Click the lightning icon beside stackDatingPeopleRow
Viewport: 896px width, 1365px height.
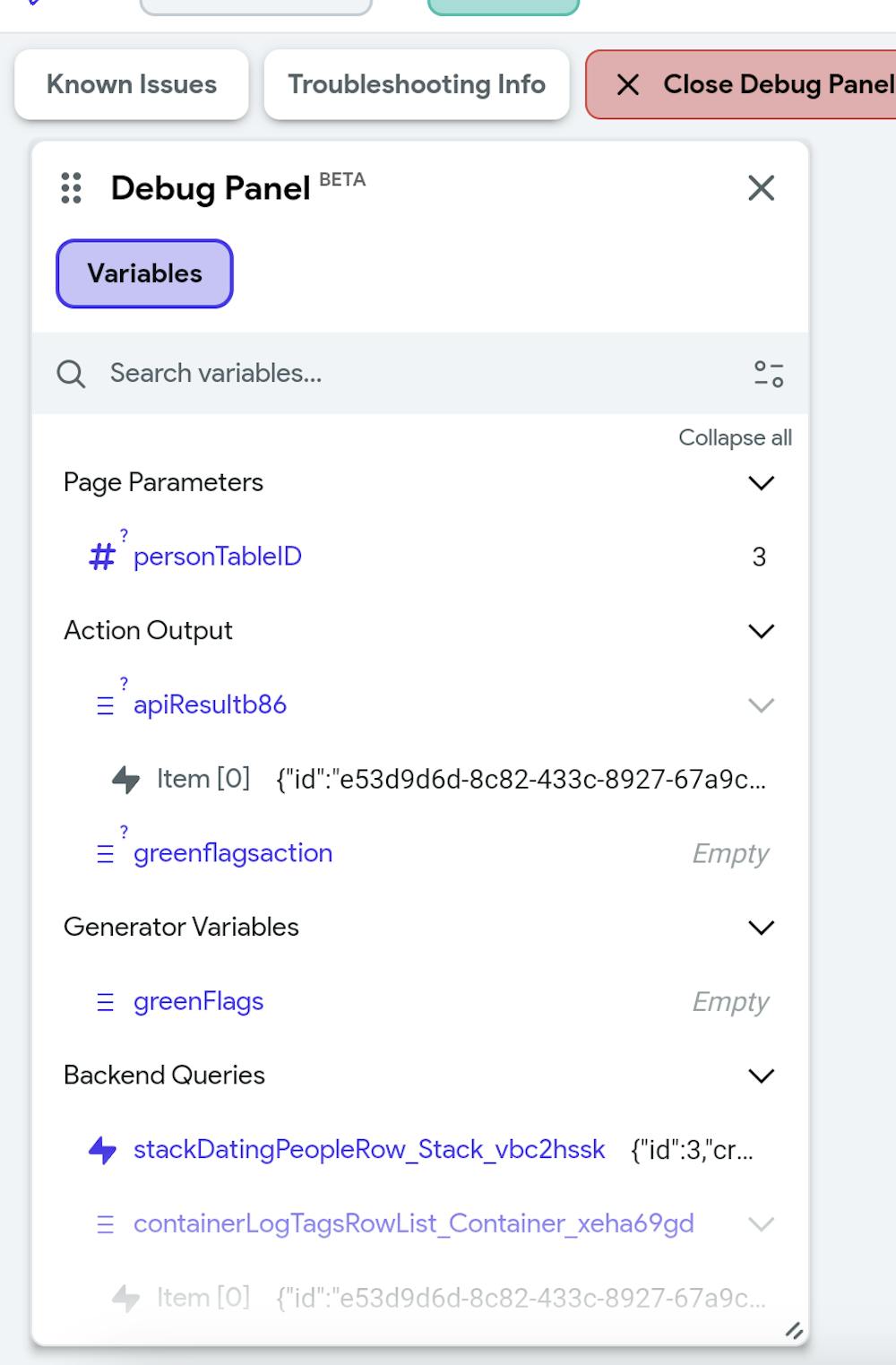click(x=103, y=1150)
